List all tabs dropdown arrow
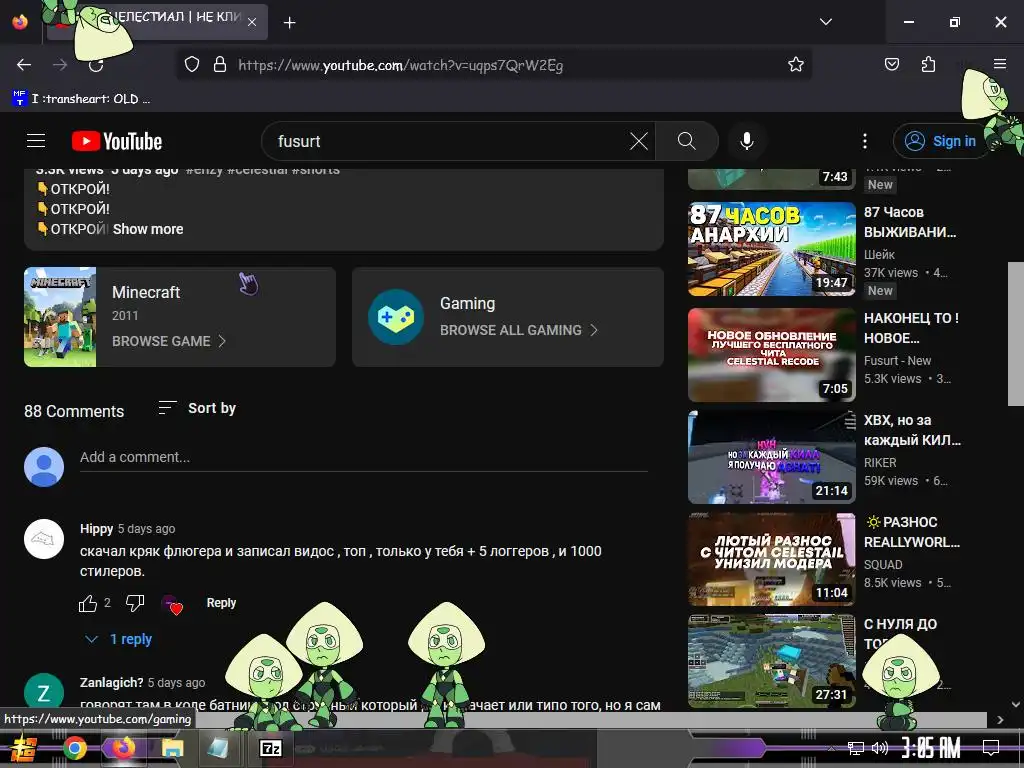Viewport: 1024px width, 768px height. (825, 22)
